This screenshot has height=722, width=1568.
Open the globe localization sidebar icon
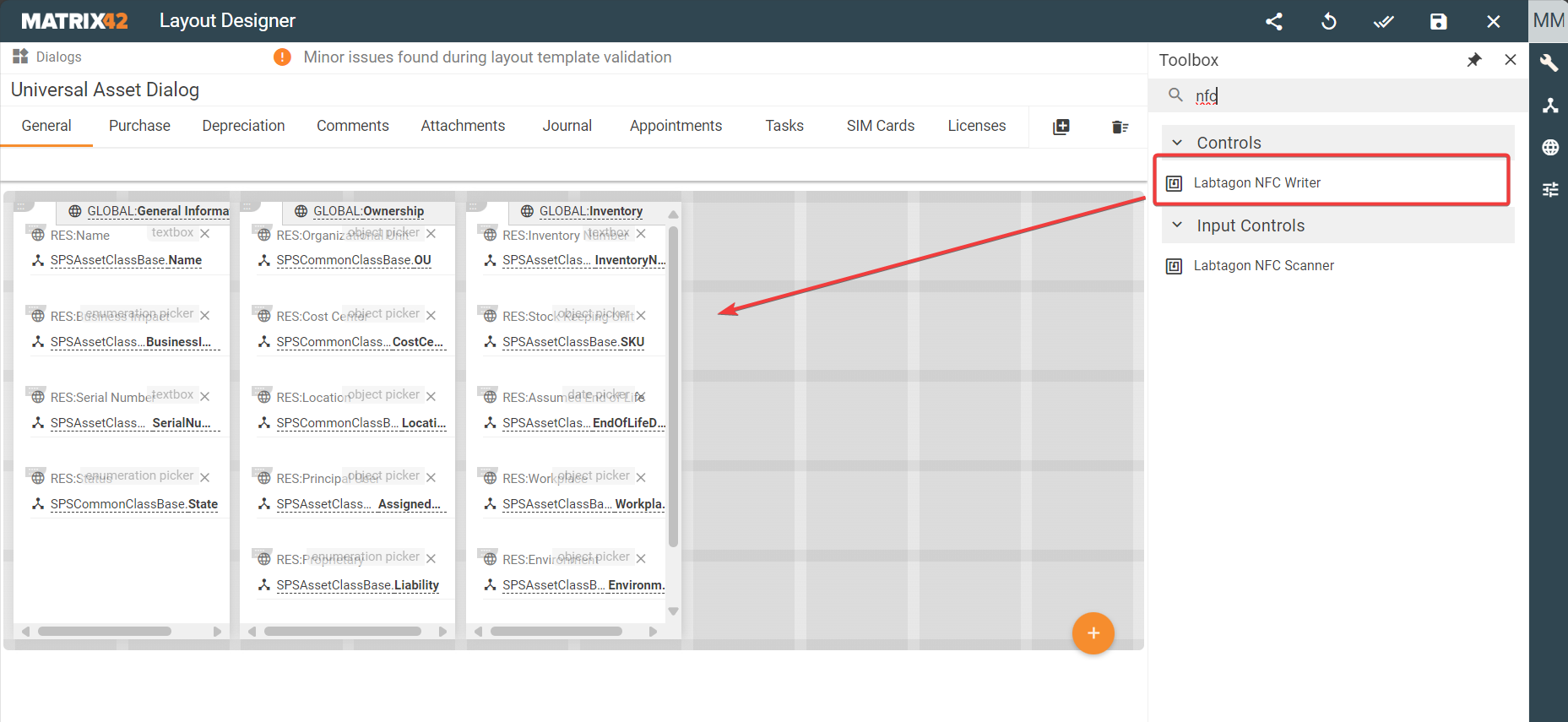(x=1549, y=148)
